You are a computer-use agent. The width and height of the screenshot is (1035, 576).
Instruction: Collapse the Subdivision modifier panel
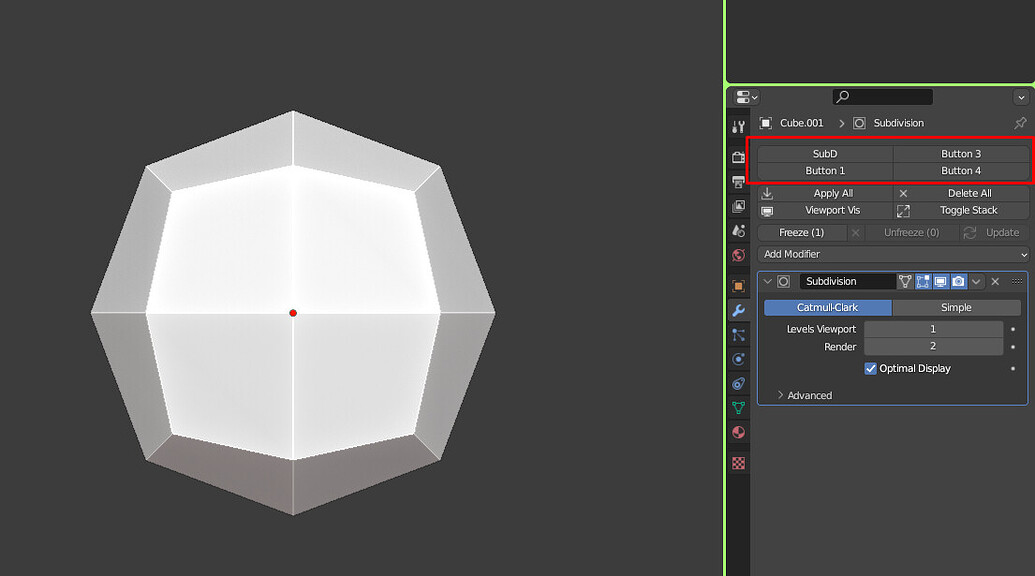click(768, 281)
